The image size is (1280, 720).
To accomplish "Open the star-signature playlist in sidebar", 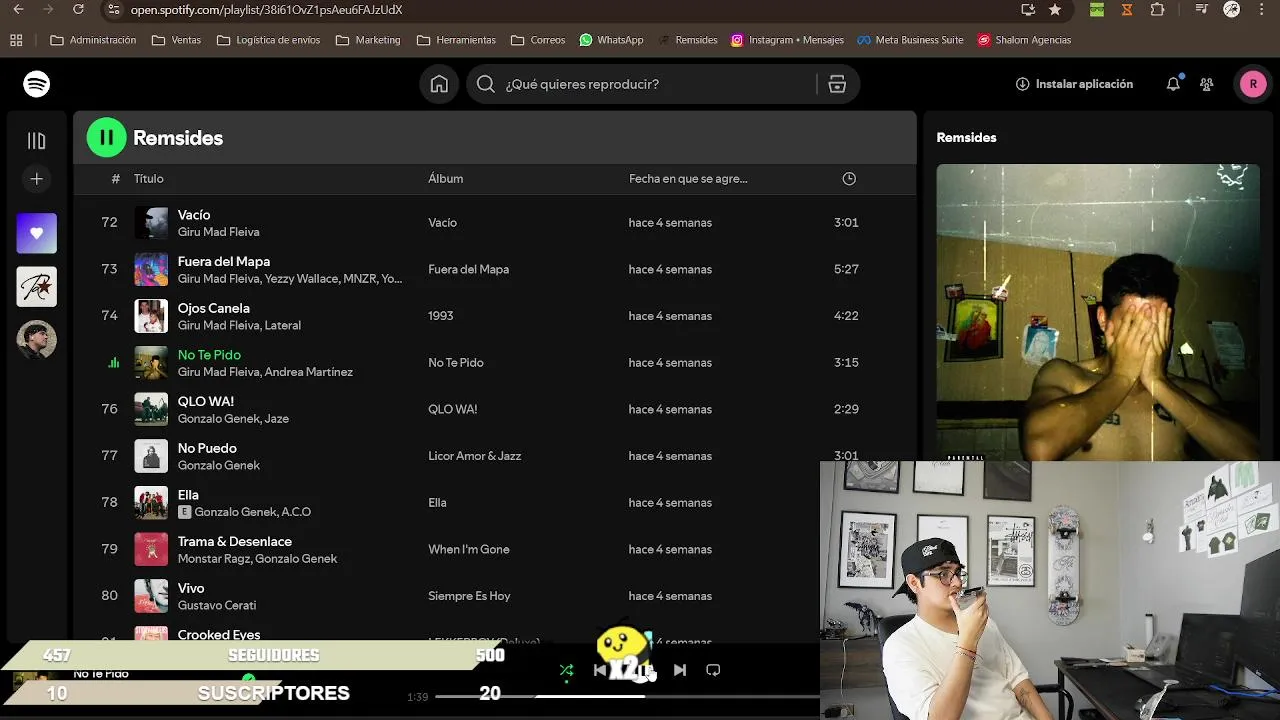I will [37, 287].
